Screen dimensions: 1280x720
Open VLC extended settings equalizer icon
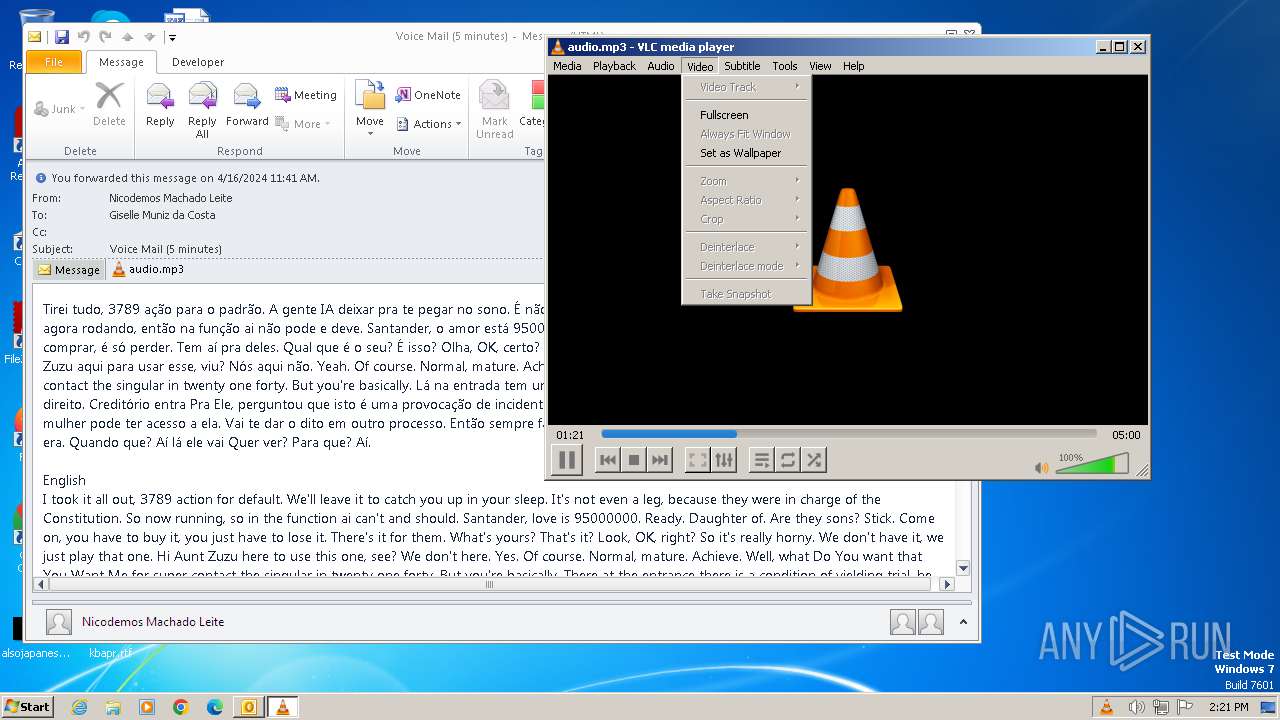[723, 460]
